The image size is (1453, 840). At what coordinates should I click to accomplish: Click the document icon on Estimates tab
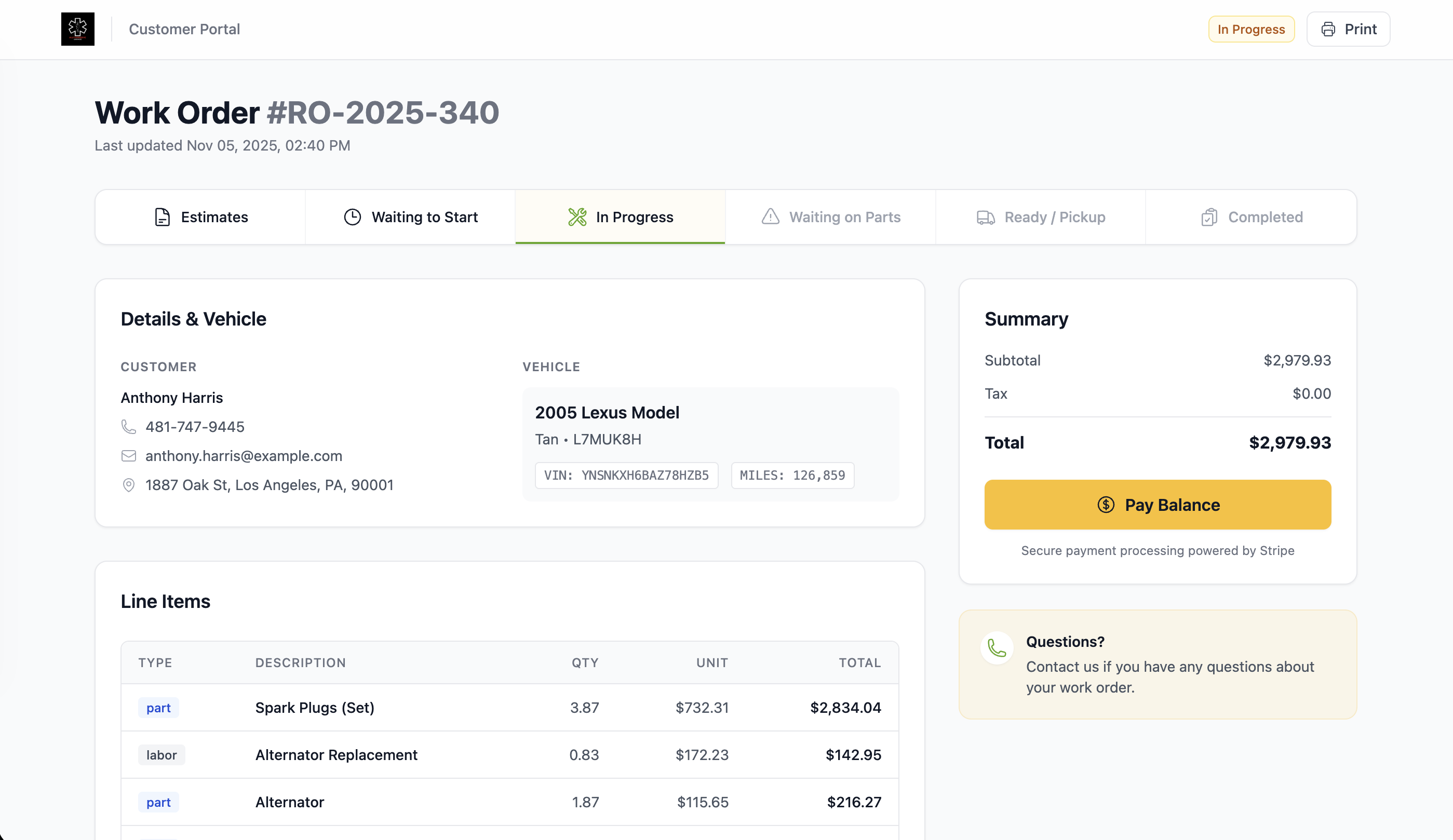162,217
